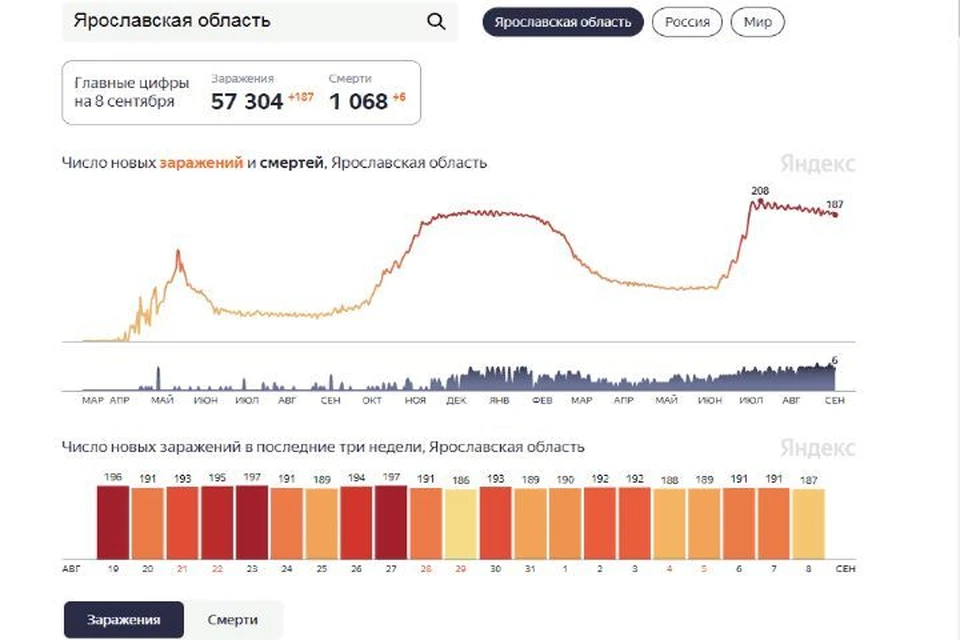Click the bar for August 20
This screenshot has width=960, height=640.
tap(148, 524)
